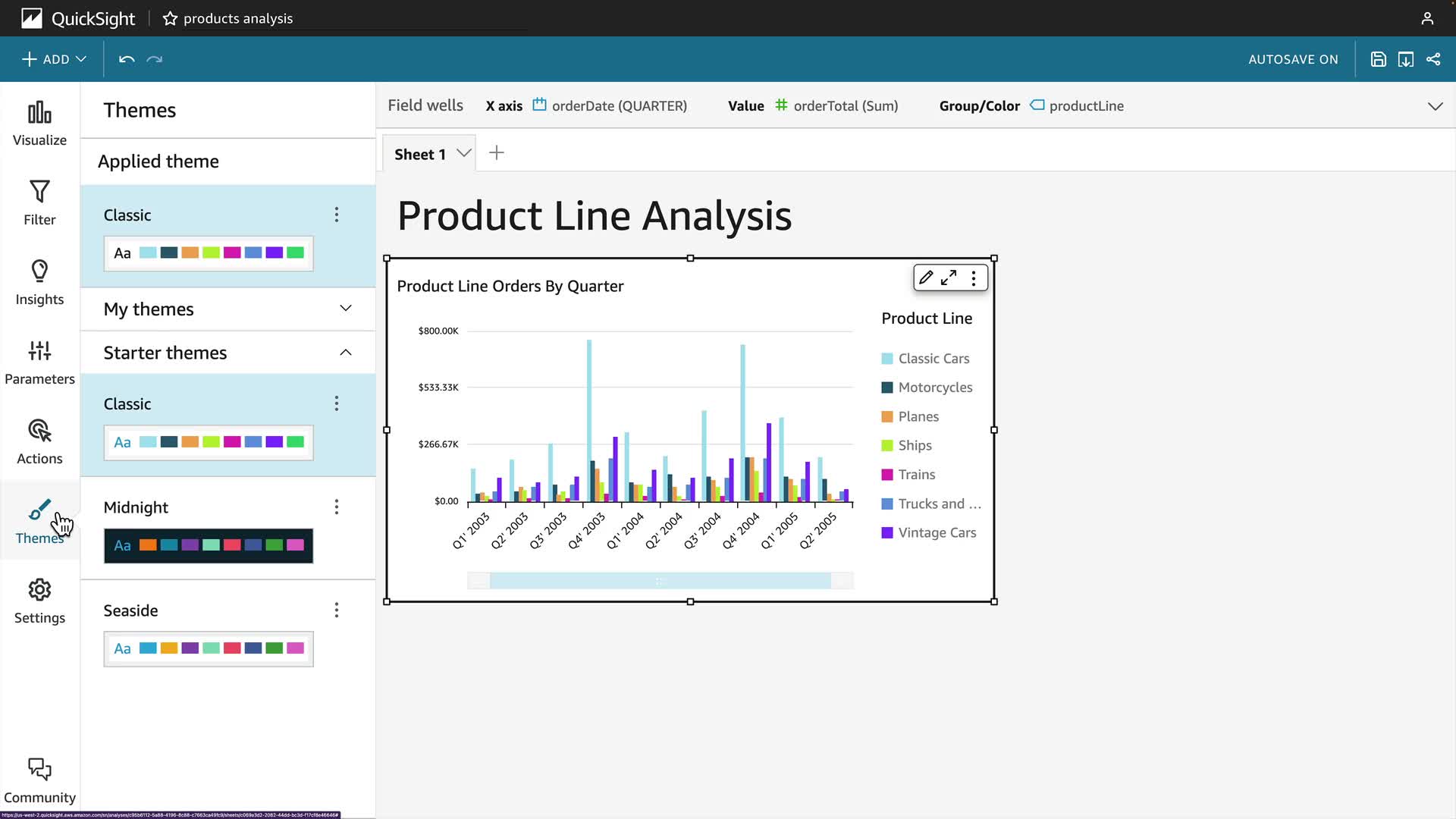The image size is (1456, 819).
Task: Select the Sheet 1 tab
Action: coord(420,154)
